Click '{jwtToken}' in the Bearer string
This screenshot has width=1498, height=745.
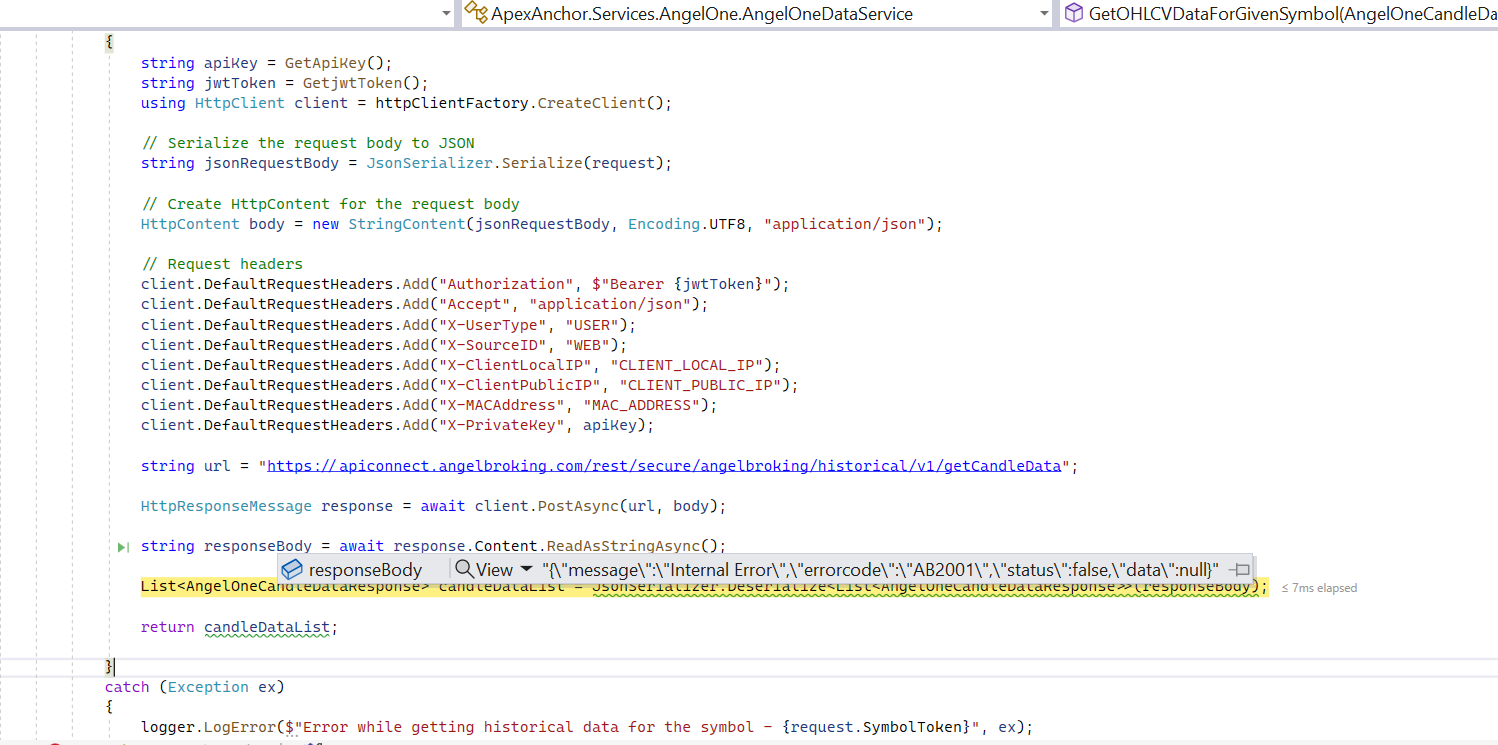(x=718, y=284)
